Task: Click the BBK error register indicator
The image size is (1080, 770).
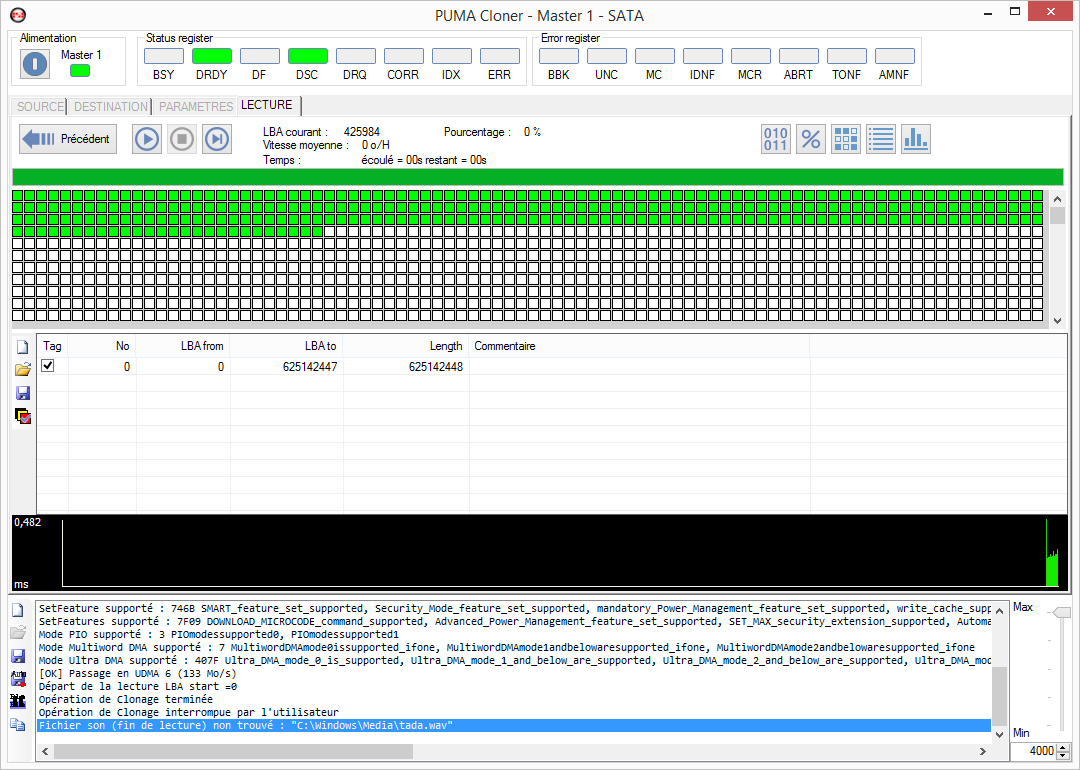Action: [x=559, y=56]
